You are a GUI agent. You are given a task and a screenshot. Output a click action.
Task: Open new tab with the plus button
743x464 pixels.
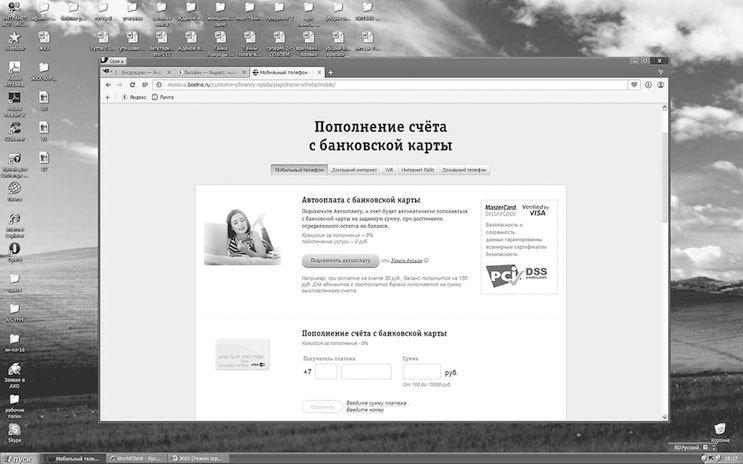(x=331, y=72)
